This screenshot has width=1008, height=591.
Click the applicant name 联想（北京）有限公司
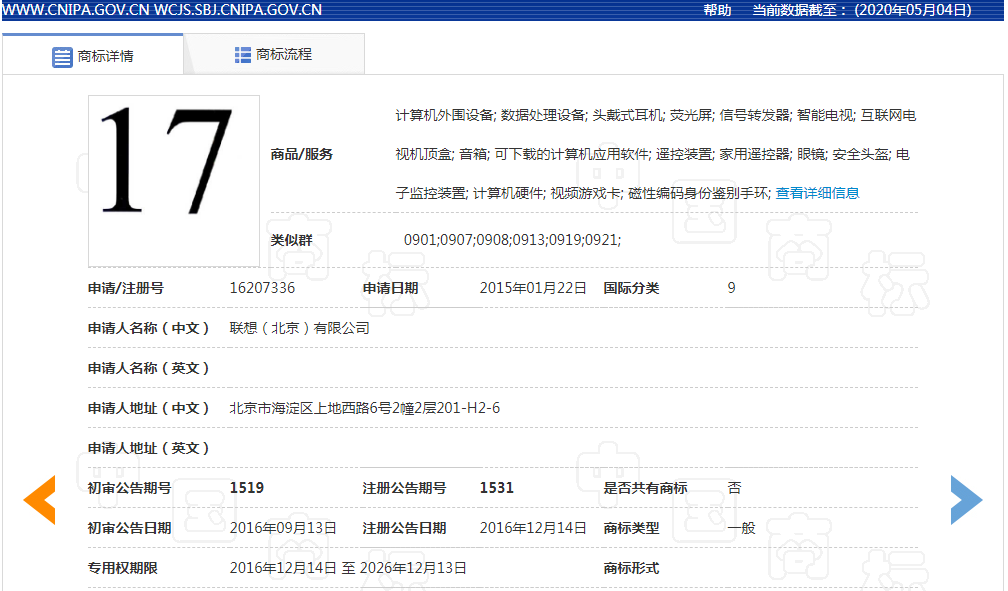click(x=299, y=328)
